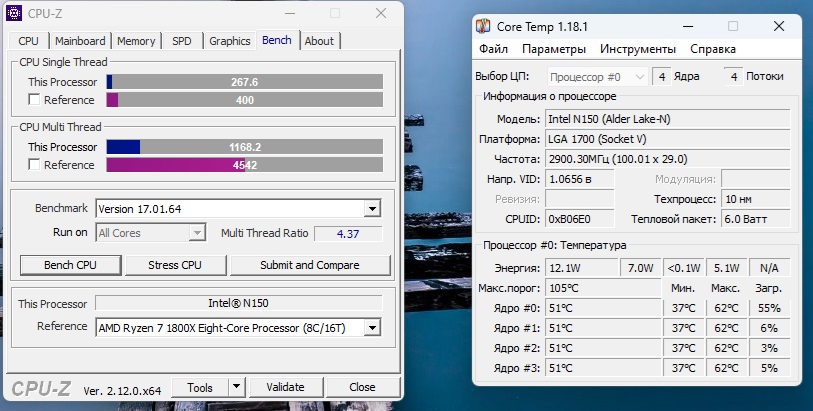The image size is (813, 411).
Task: Click Ядро #2 load value 3%
Action: (769, 348)
